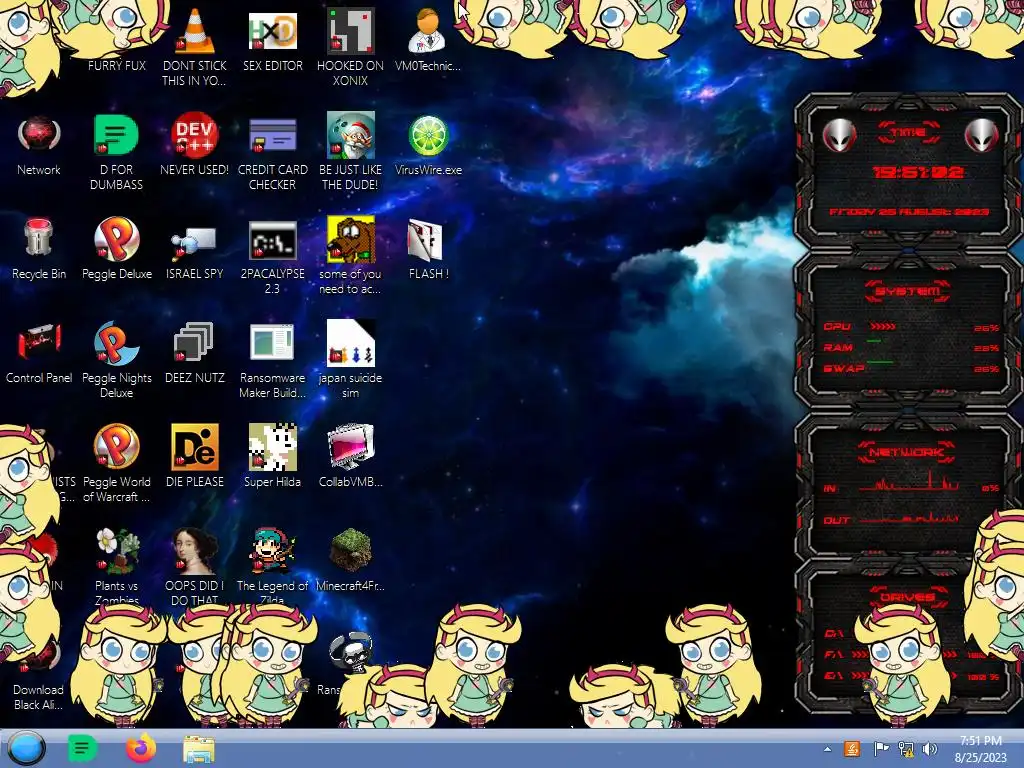Open the DEEZ NUTZ shortcut
1024x768 pixels.
tap(195, 353)
